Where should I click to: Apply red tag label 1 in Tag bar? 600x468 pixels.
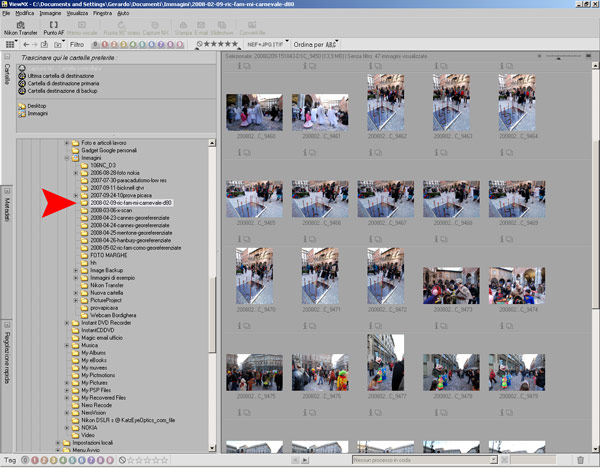34,460
